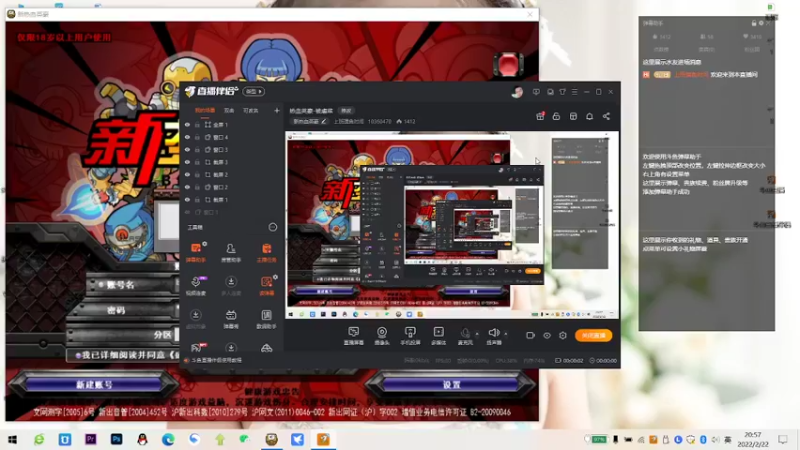
Task: Switch to the first scene tab
Action: point(205,110)
